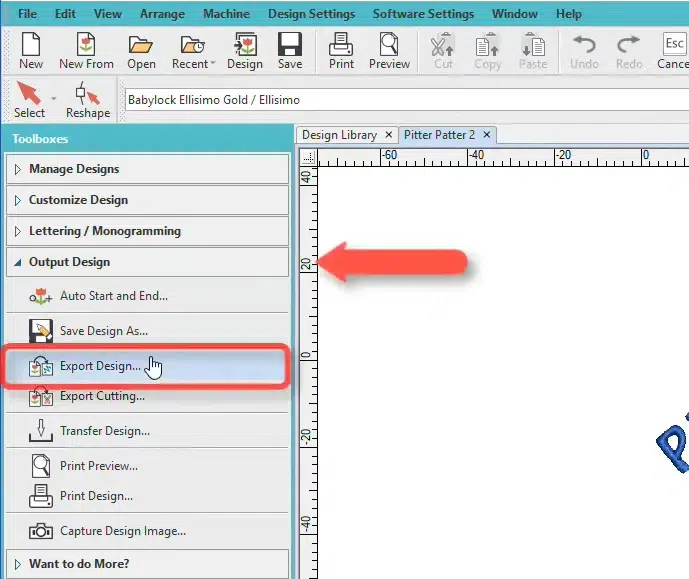Click the Design insert toolbar icon

(x=245, y=51)
